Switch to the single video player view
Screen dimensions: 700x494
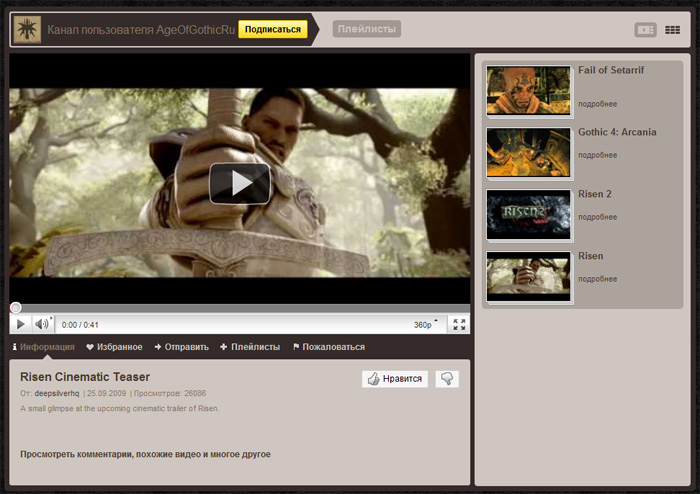(x=645, y=30)
